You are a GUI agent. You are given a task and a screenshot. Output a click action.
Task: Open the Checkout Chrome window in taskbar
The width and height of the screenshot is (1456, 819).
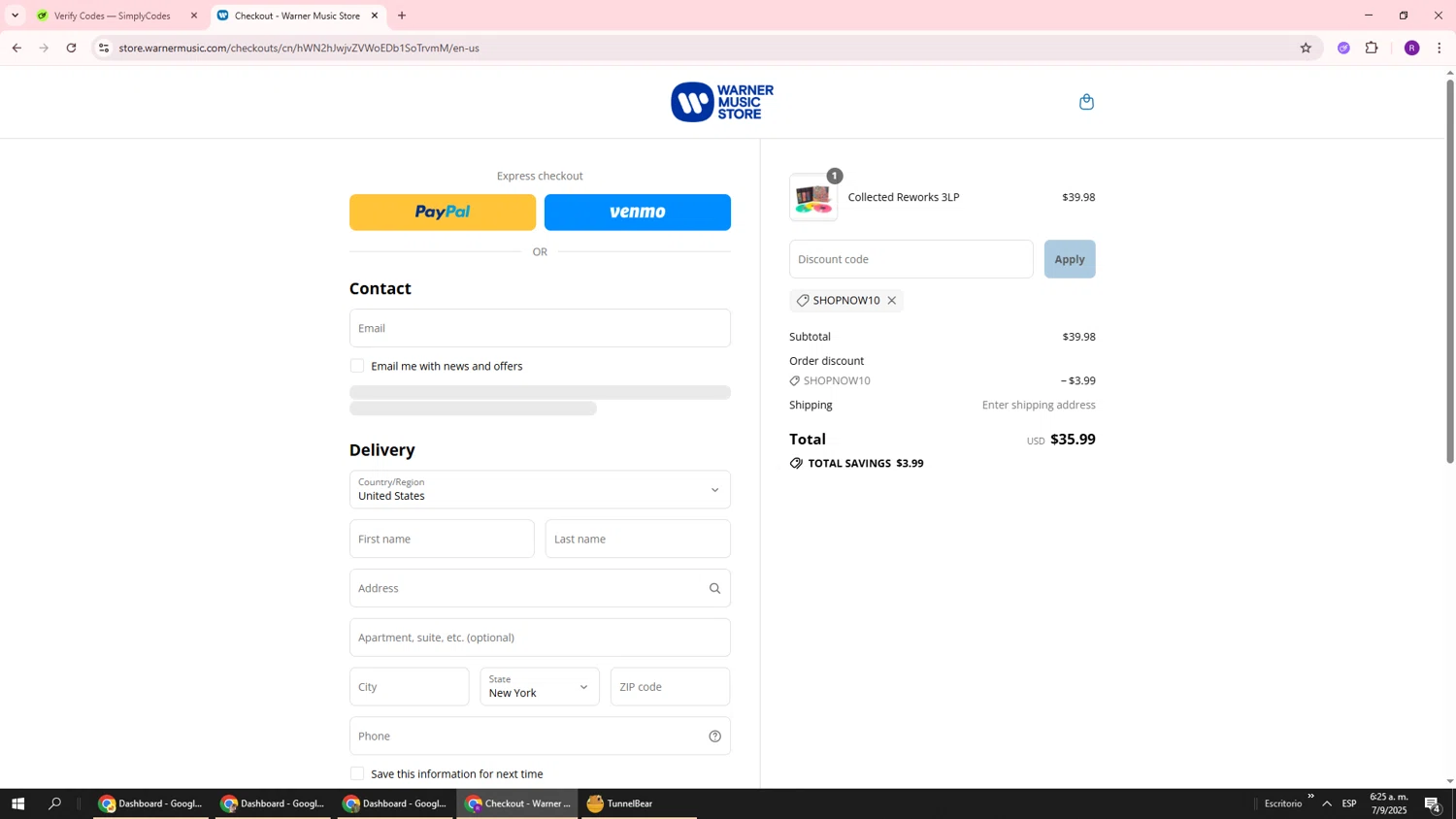[518, 803]
